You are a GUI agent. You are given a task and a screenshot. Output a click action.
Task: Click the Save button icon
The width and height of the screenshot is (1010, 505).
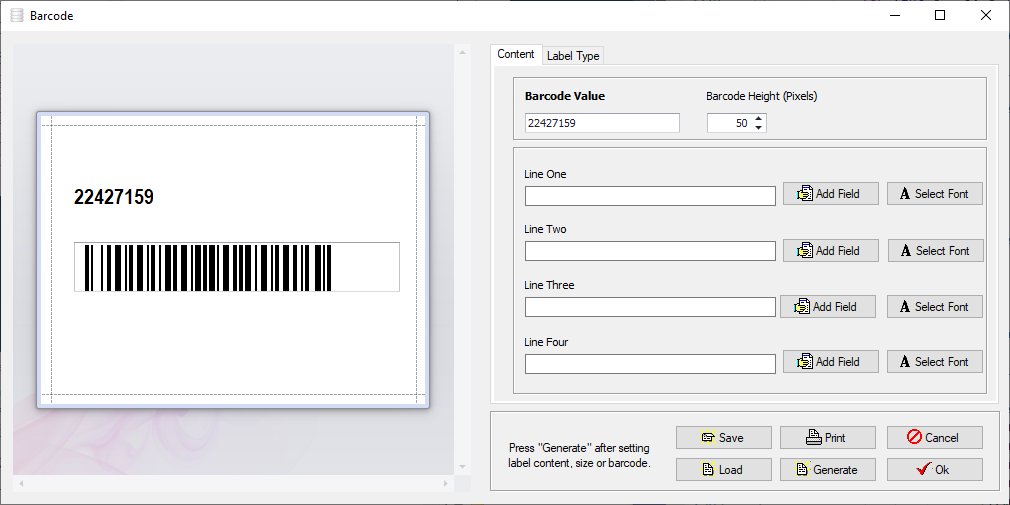point(723,438)
